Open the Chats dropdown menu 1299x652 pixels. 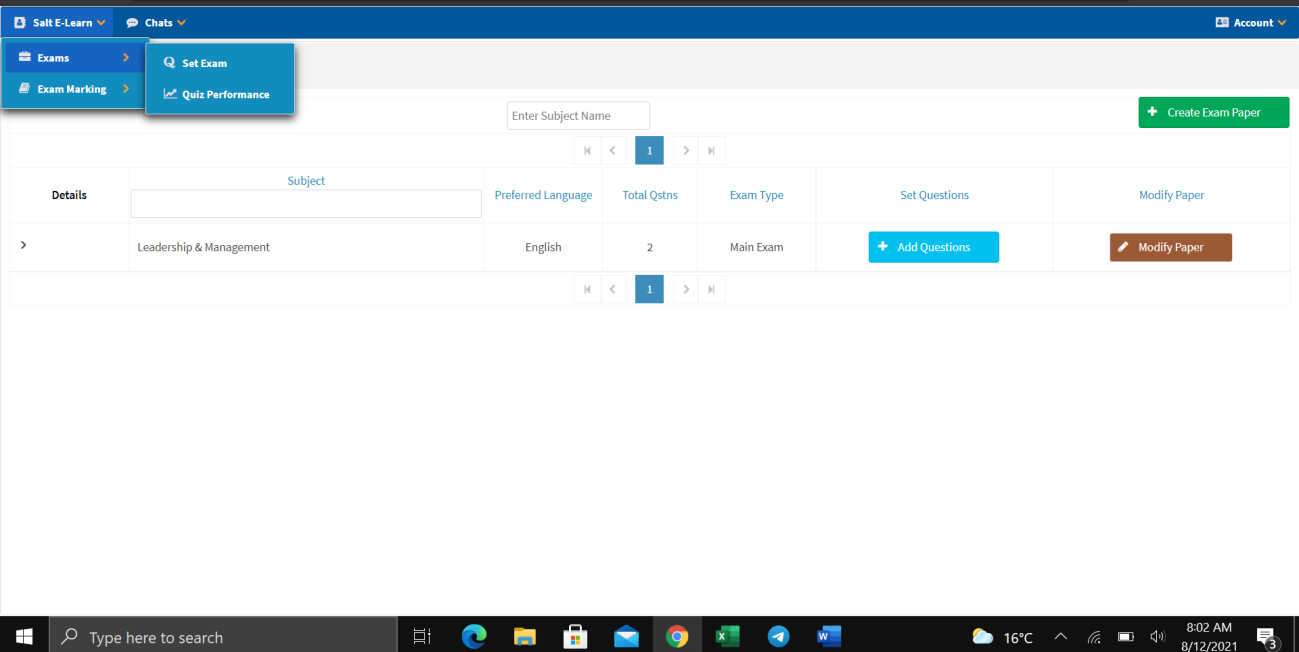157,23
